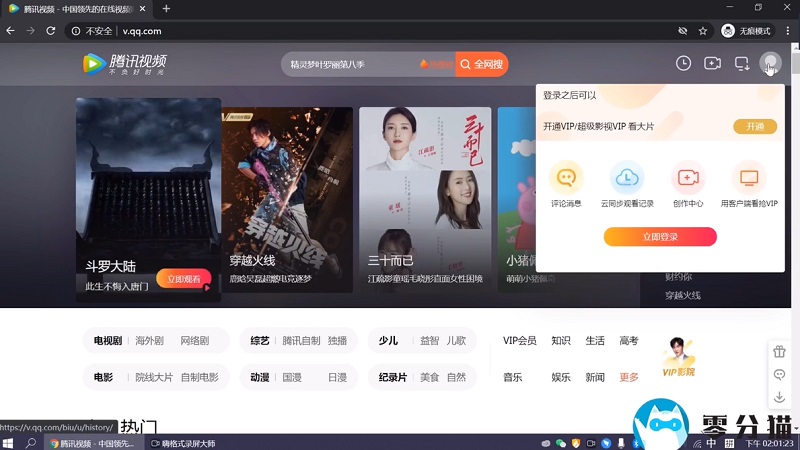The width and height of the screenshot is (800, 450).
Task: Bookmark this page with star icon
Action: [x=703, y=31]
